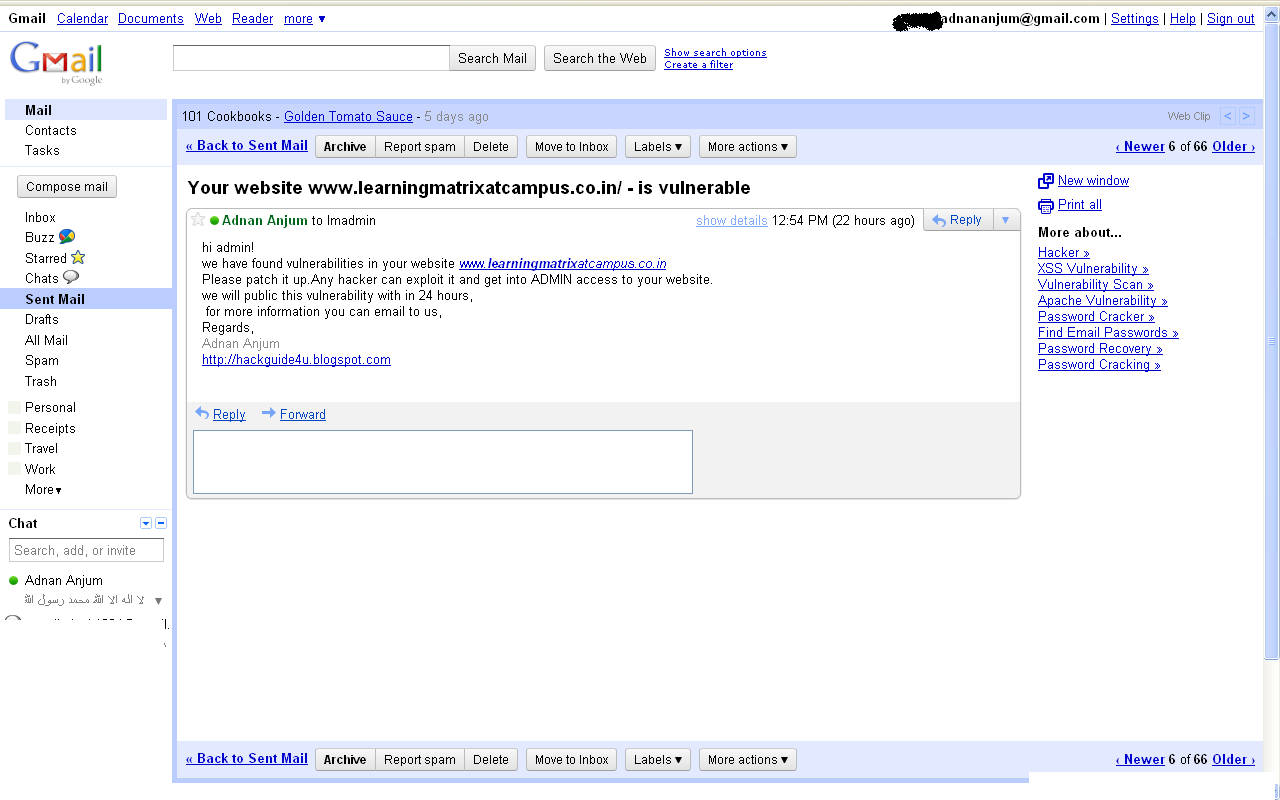This screenshot has width=1280, height=800.
Task: Show previous web clip arrow
Action: coord(1228,116)
